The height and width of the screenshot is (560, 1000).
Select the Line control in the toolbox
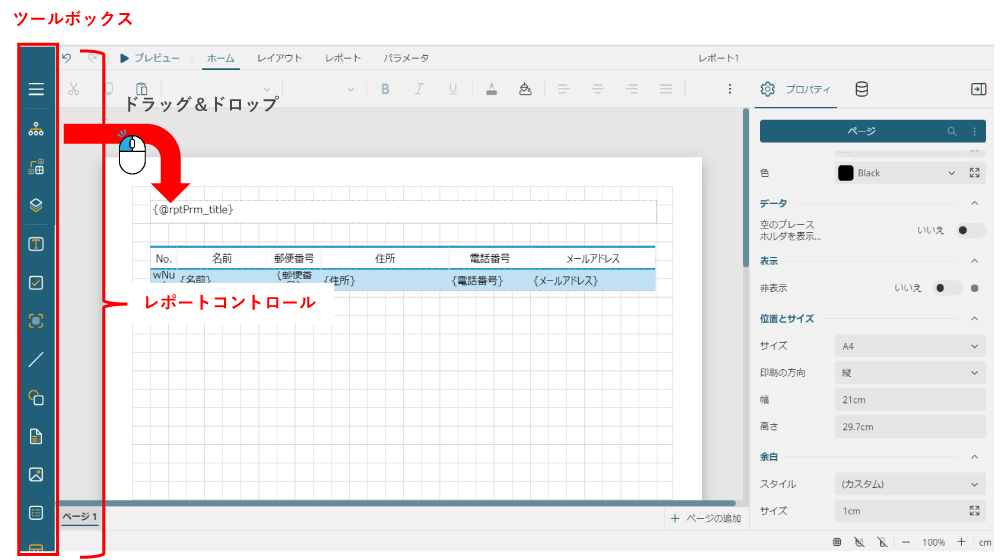(x=36, y=359)
